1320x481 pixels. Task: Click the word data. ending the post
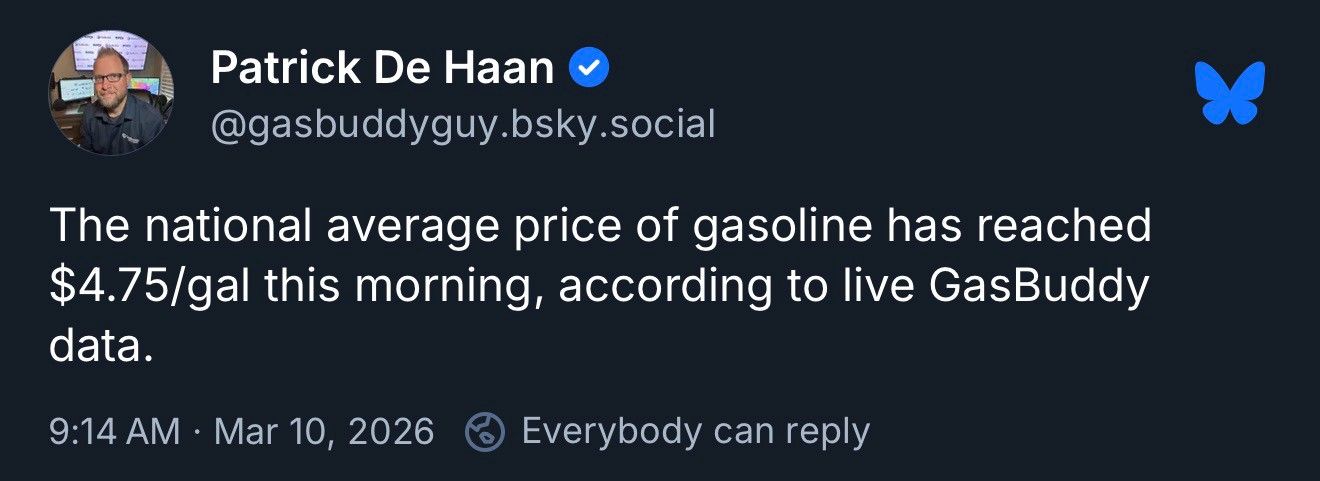tap(103, 346)
